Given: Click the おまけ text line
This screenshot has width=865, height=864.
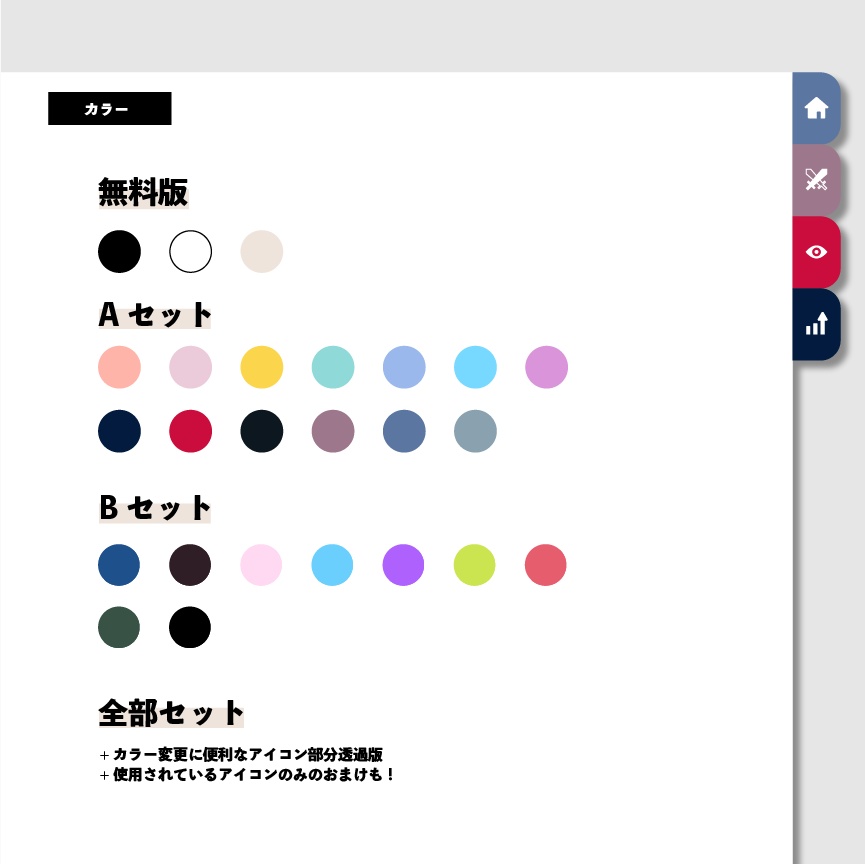Looking at the screenshot, I should point(248,774).
